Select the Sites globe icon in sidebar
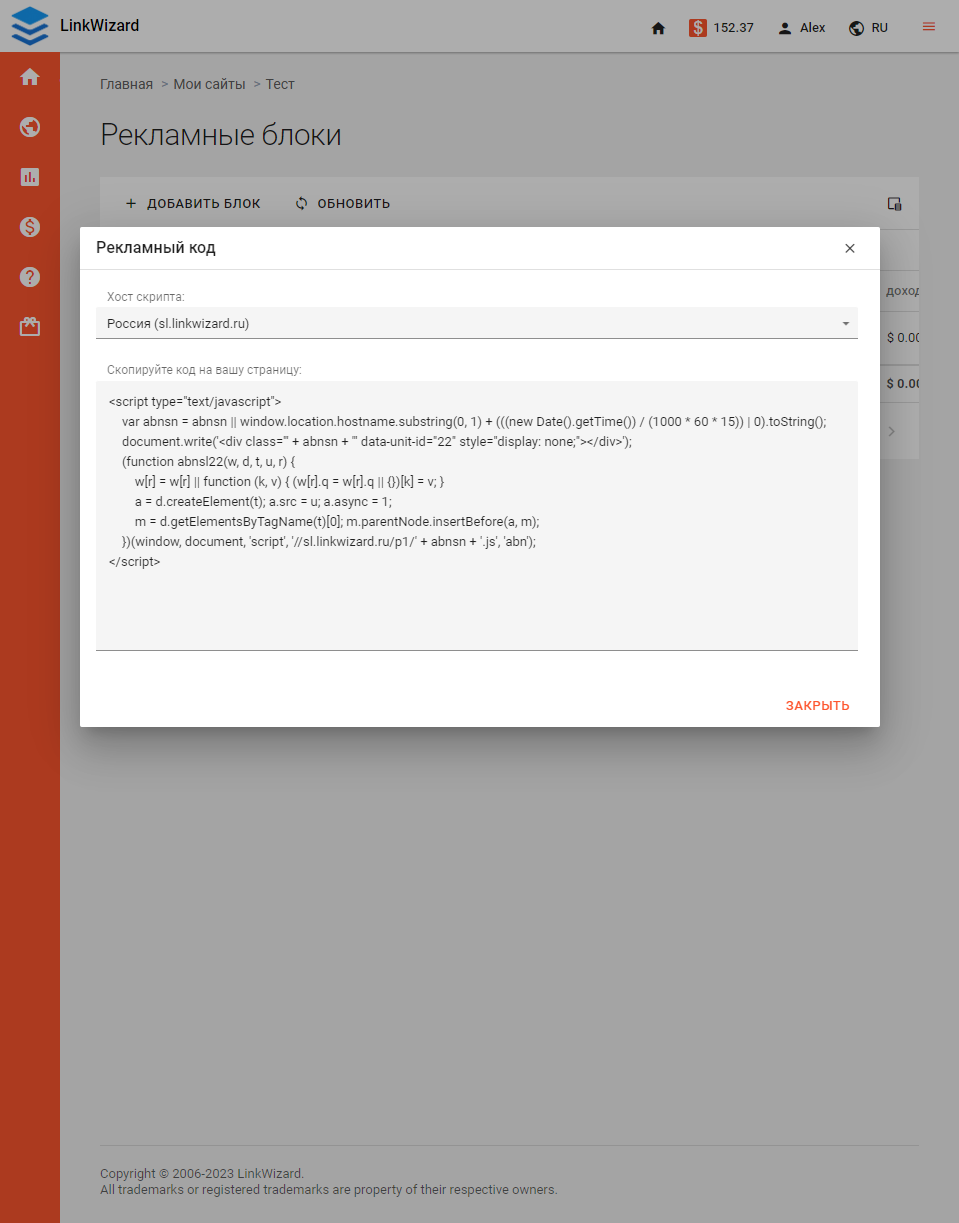The height and width of the screenshot is (1223, 959). click(x=30, y=127)
